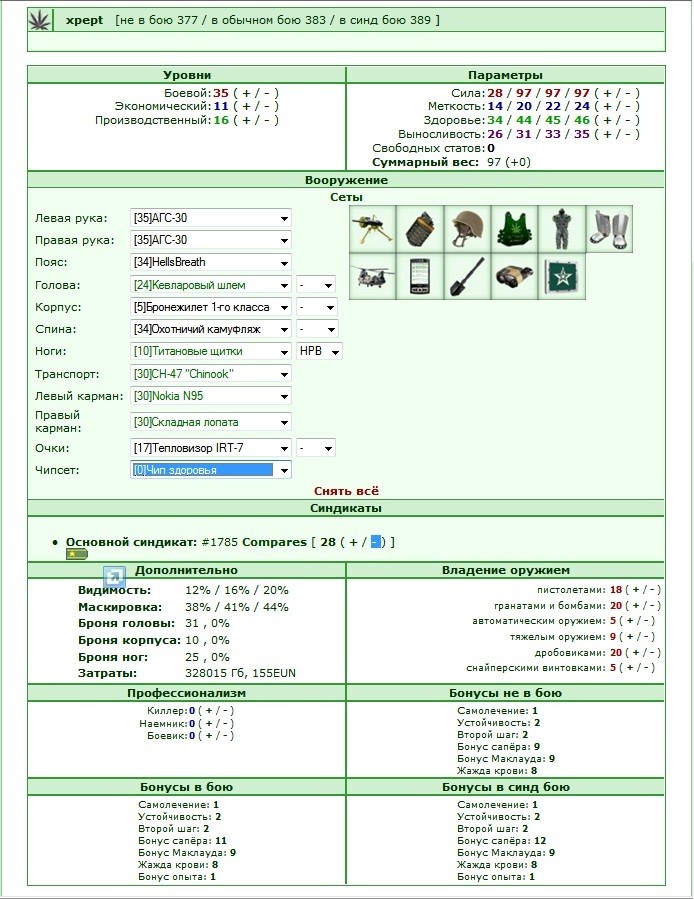Expand the Транспорт CH-47 Chinook dropdown

[210, 374]
